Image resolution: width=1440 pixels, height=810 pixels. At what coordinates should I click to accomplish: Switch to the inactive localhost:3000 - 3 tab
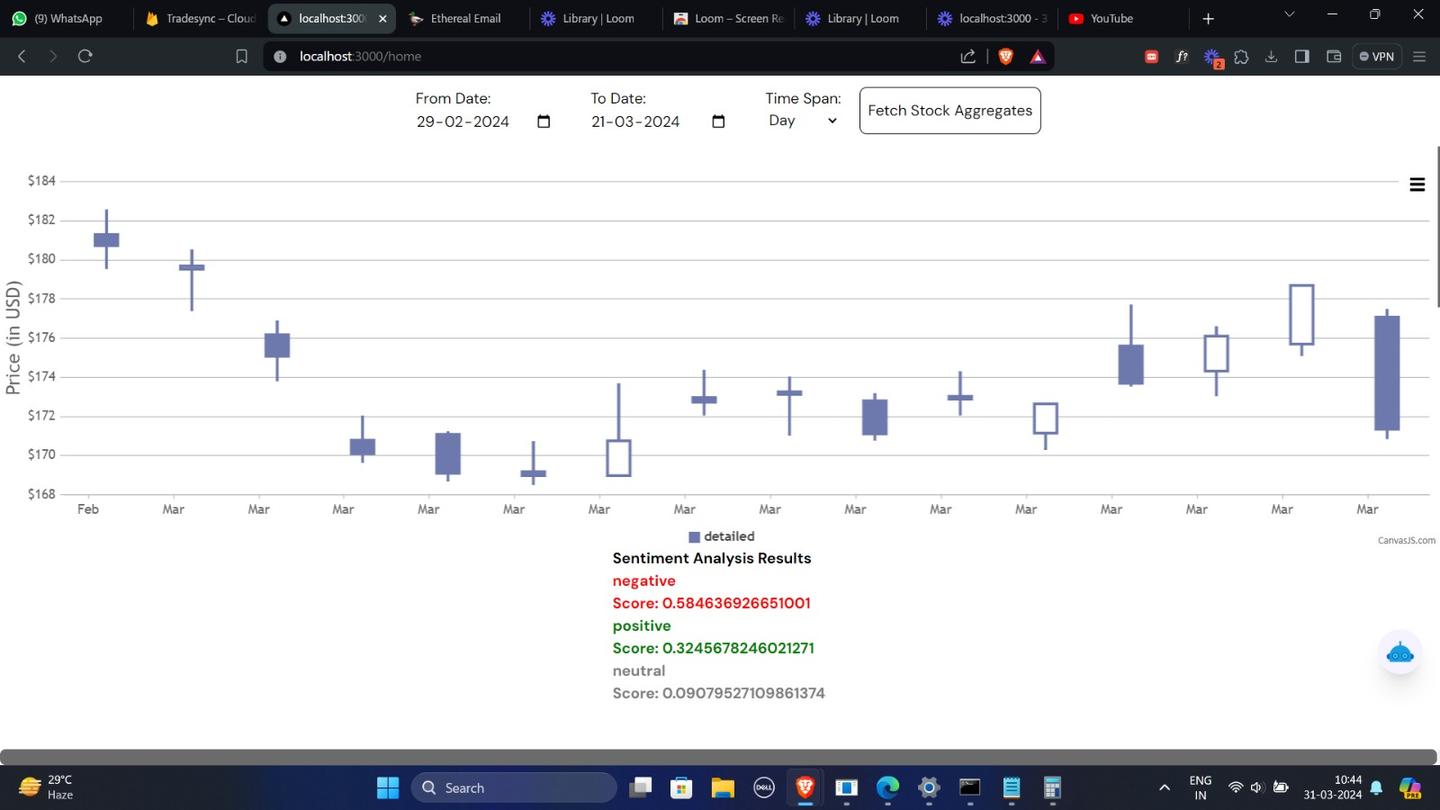coord(992,19)
